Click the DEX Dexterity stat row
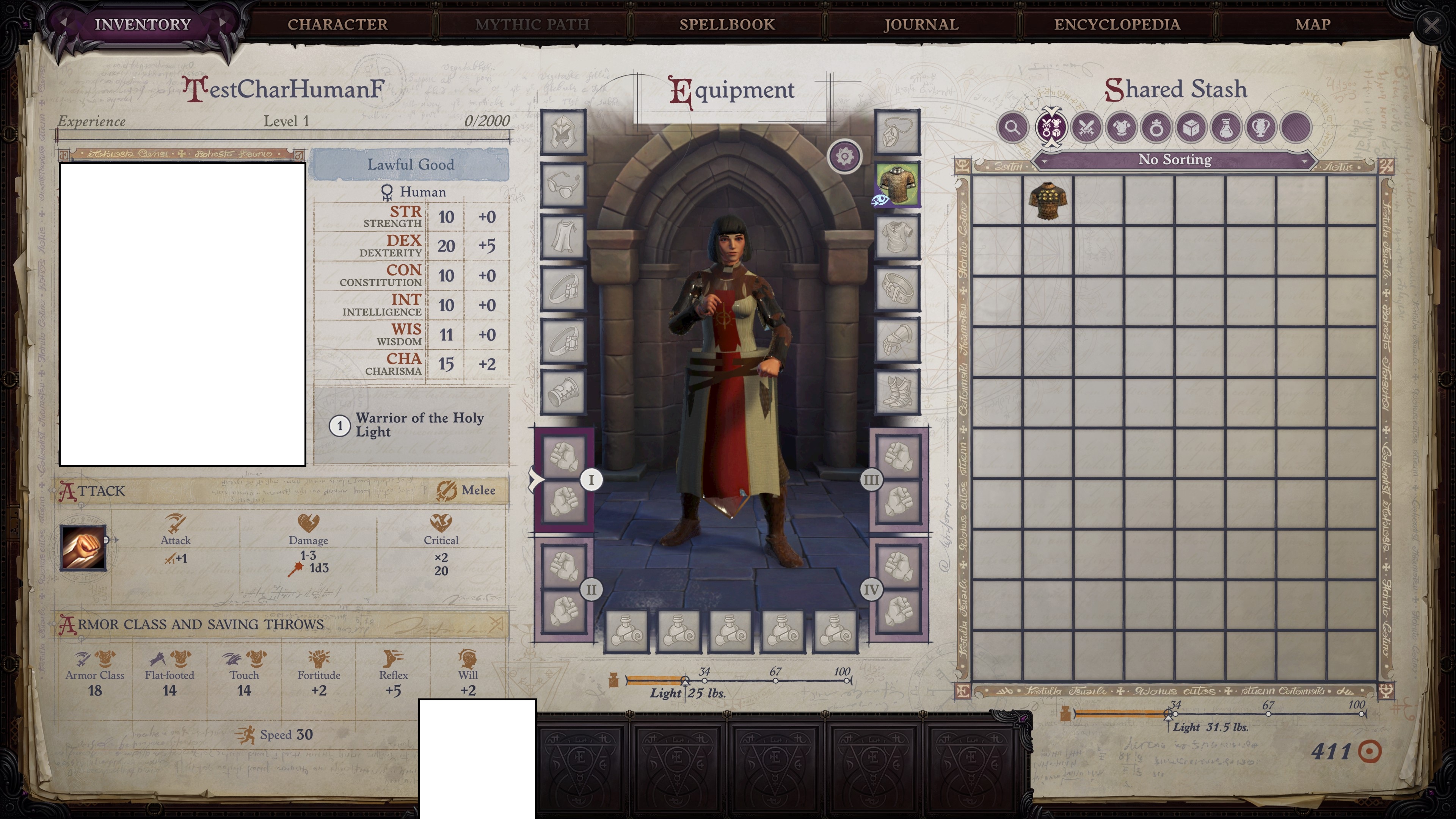1456x819 pixels. pos(411,246)
